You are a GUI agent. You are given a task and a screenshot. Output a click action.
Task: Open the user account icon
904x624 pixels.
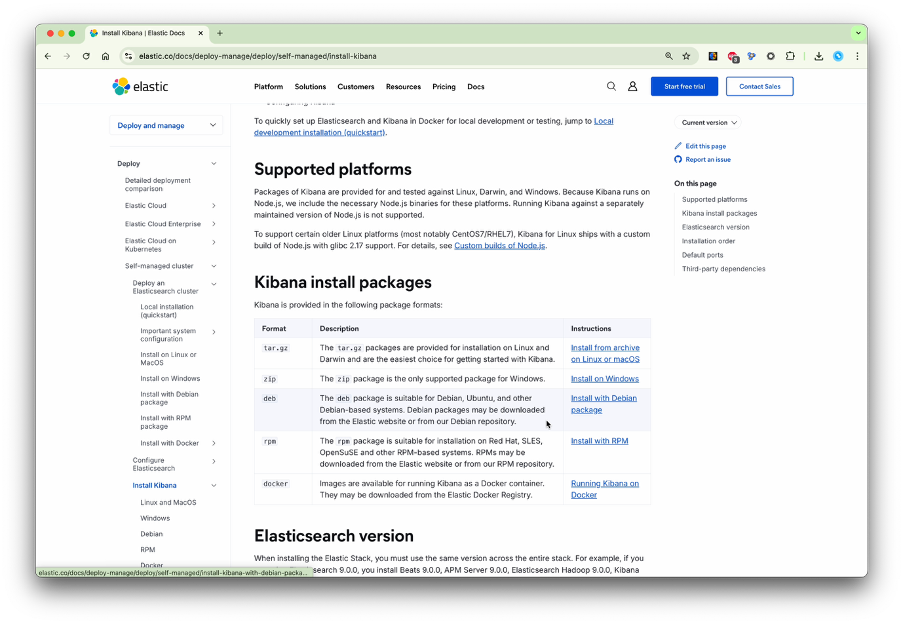[632, 87]
